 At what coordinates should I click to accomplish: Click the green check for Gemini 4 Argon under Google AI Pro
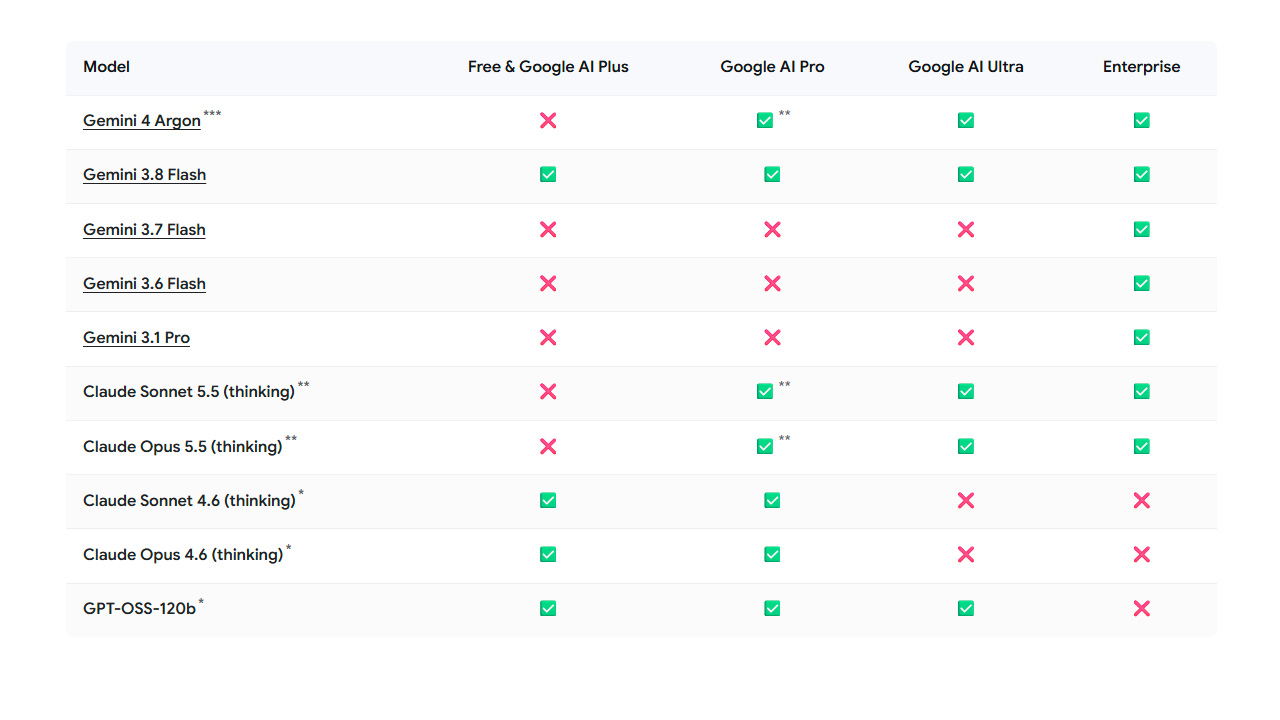tap(765, 121)
